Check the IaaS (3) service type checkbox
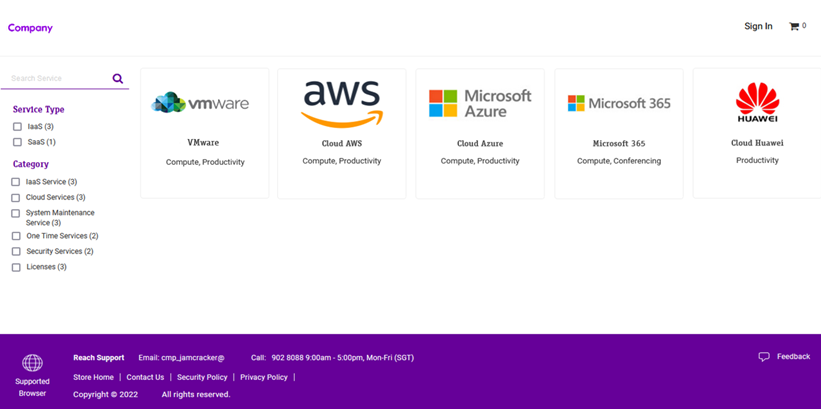821x409 pixels. click(17, 127)
